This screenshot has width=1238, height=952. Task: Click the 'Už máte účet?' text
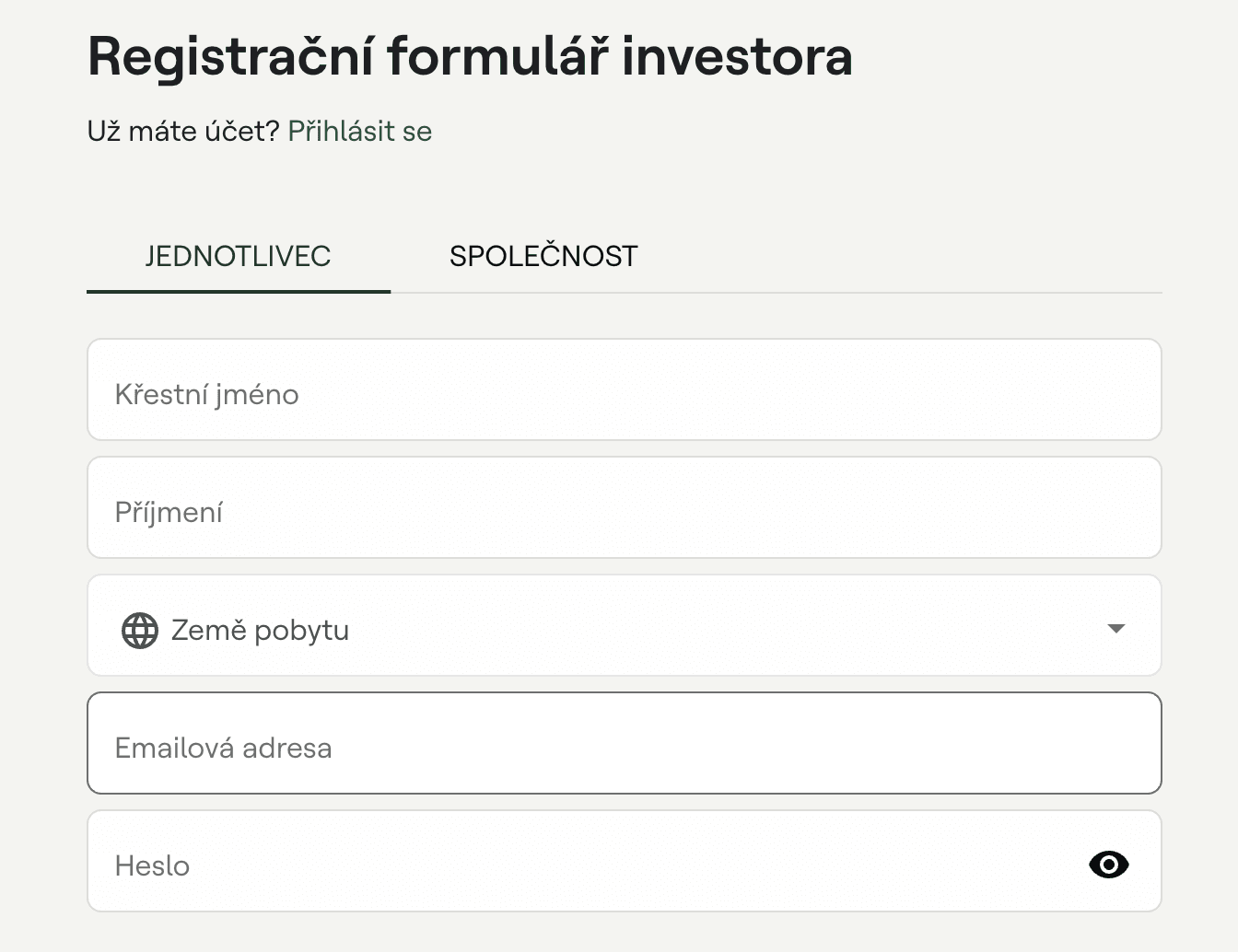(x=182, y=132)
